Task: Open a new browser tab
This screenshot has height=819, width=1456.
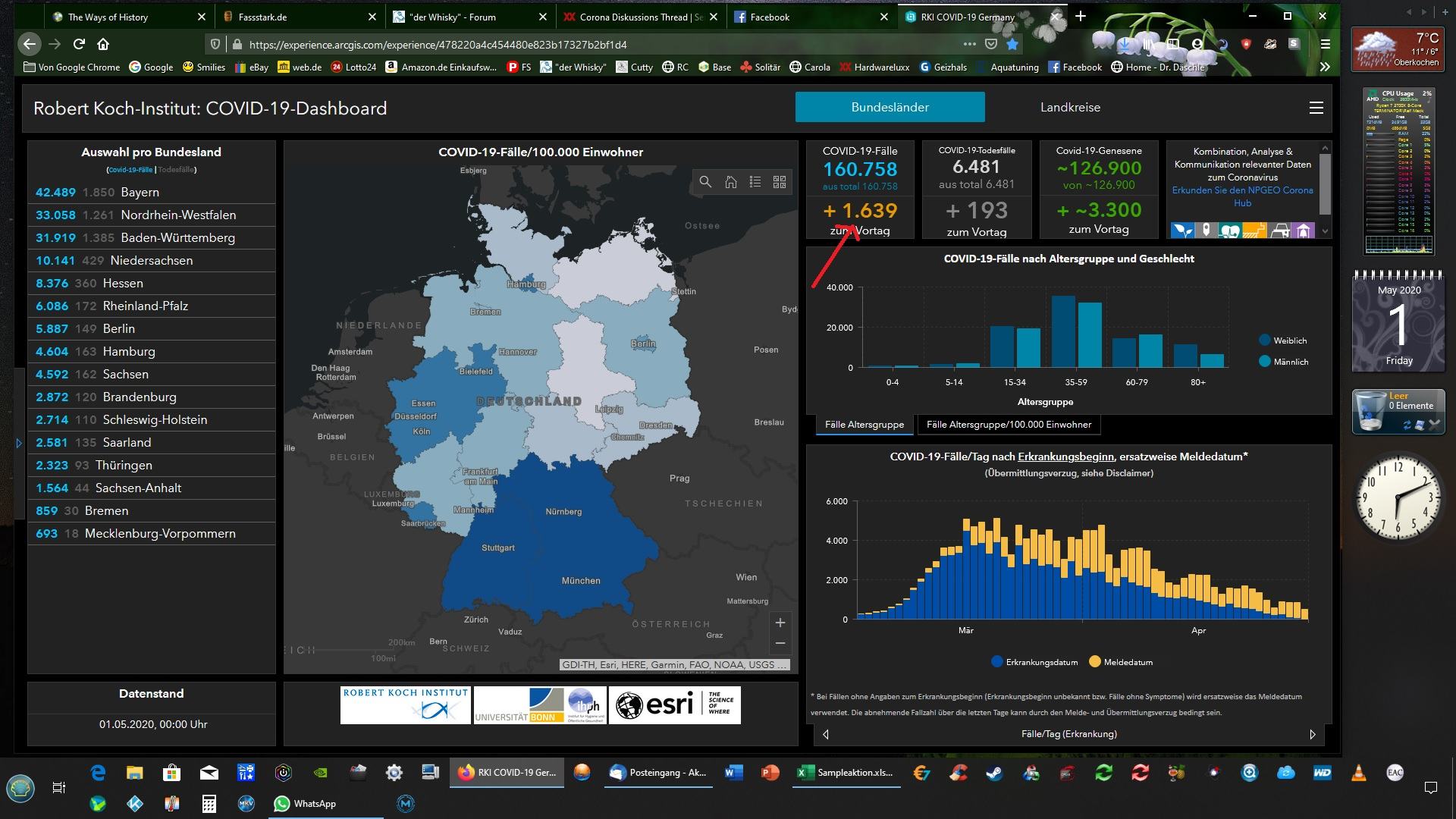Action: (1081, 16)
